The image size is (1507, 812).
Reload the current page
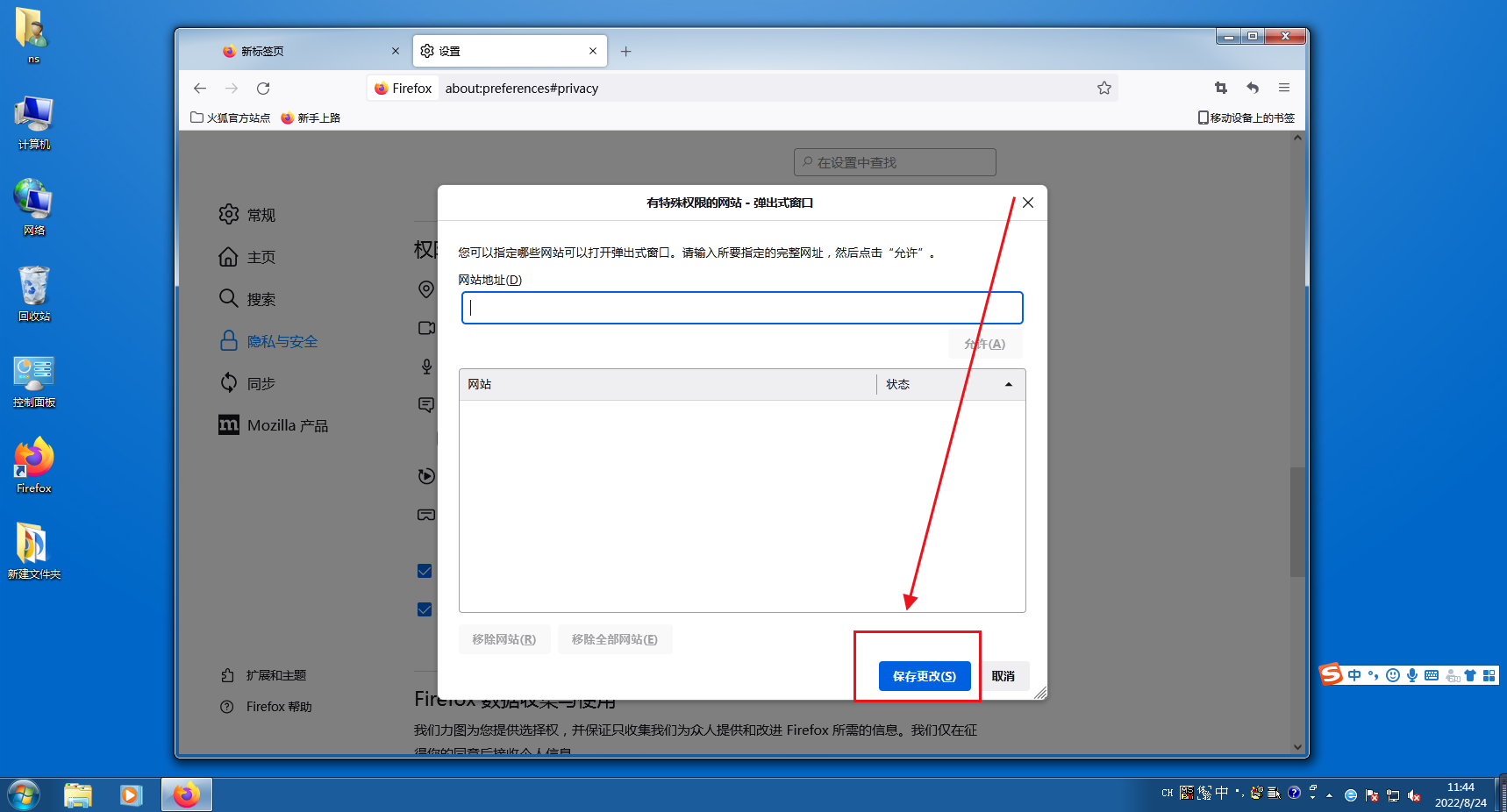263,89
